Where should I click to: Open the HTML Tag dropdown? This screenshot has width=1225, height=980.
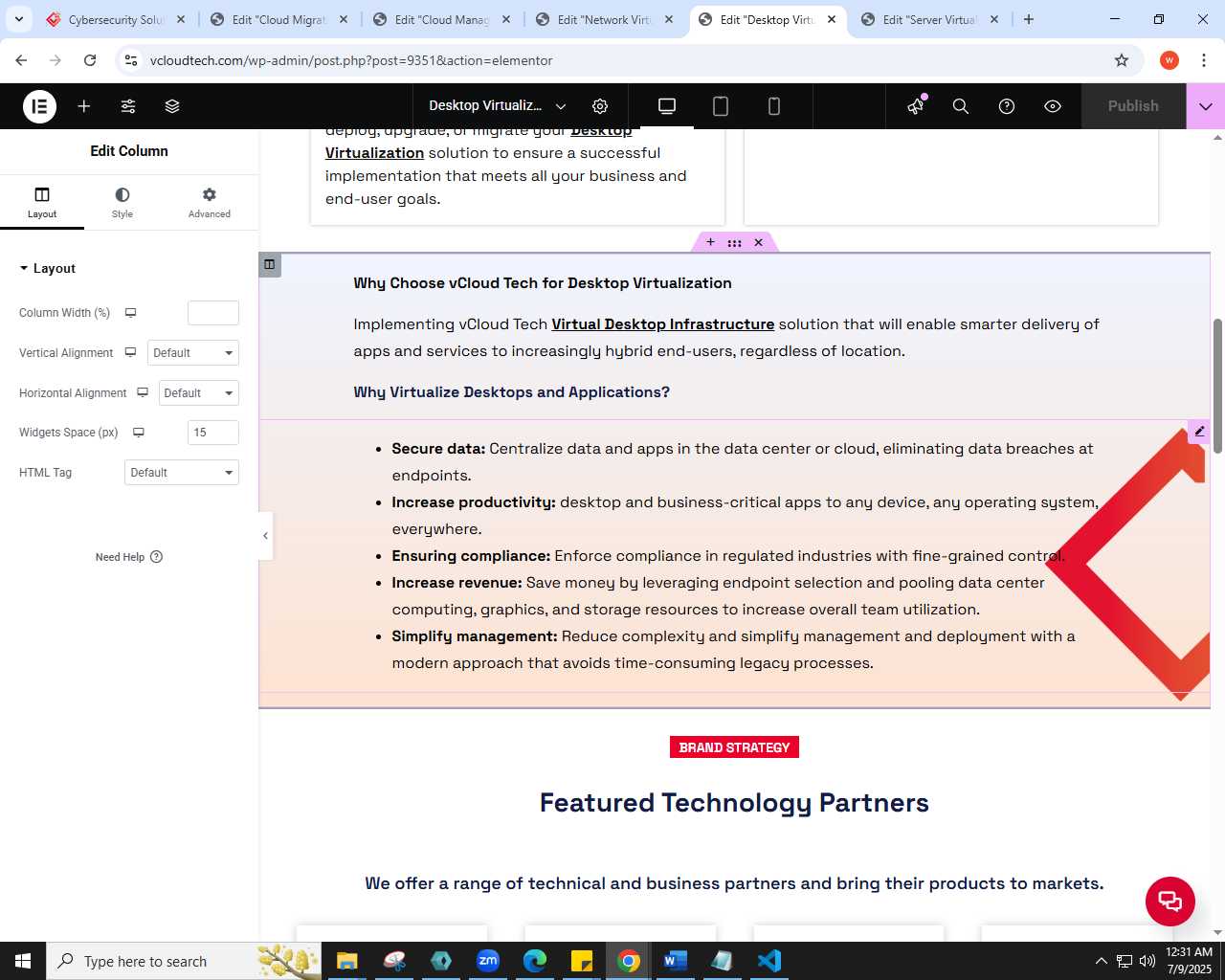coord(182,473)
